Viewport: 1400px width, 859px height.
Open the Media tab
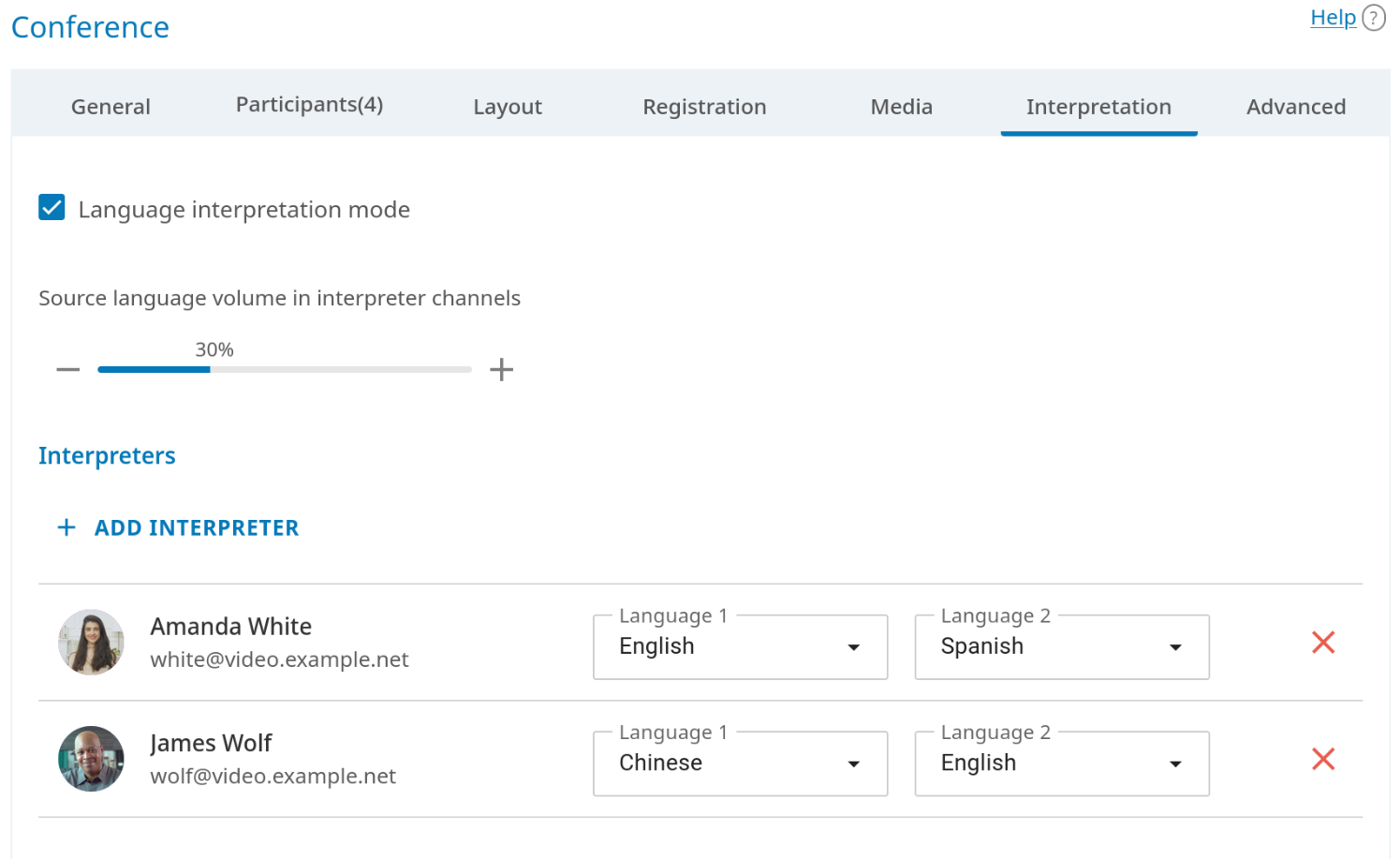(901, 107)
